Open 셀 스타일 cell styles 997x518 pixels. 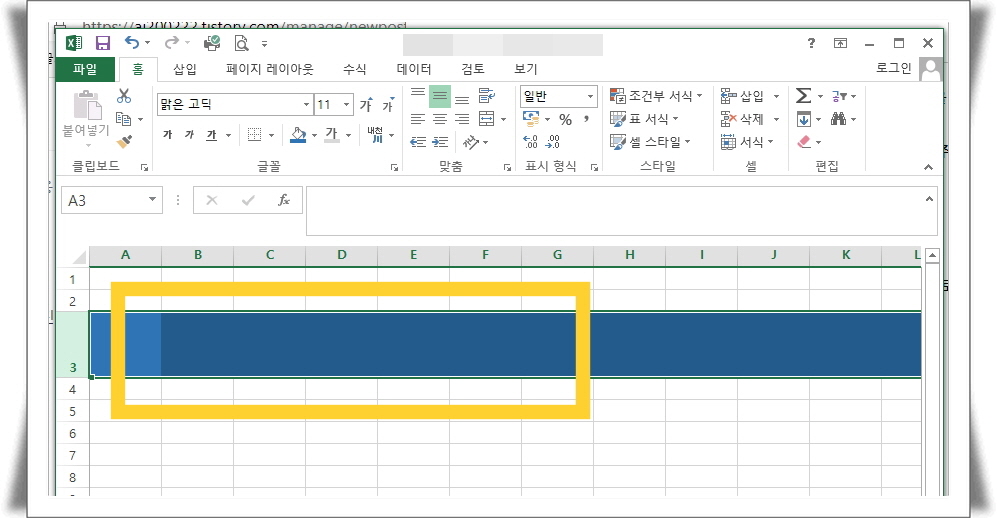650,142
